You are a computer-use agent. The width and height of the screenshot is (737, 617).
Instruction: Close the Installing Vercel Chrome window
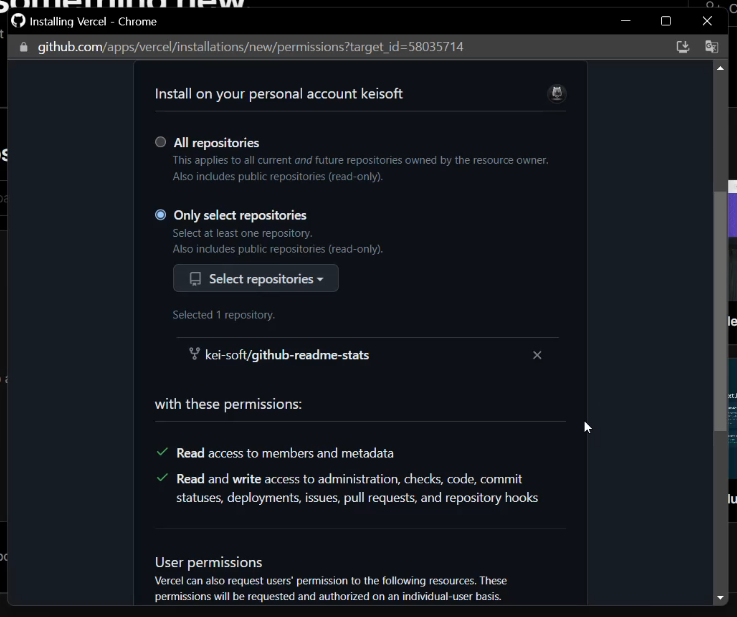click(707, 21)
